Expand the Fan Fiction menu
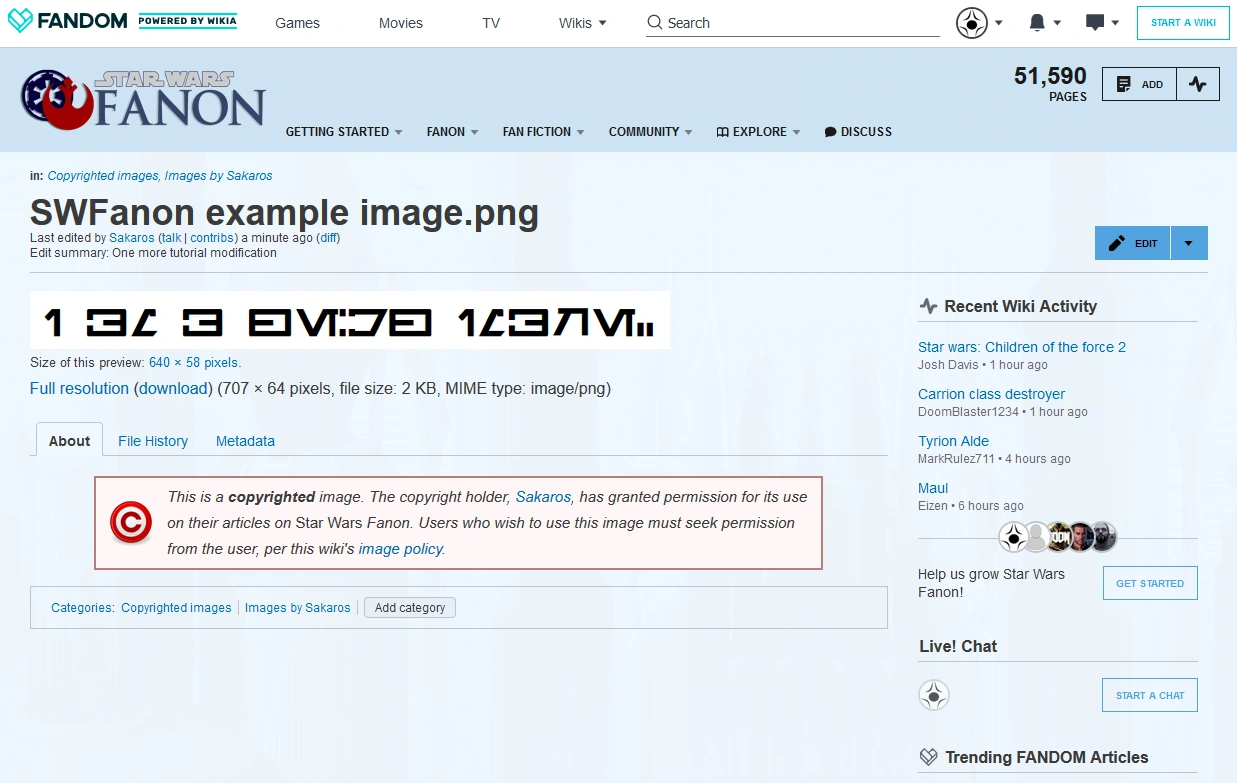This screenshot has width=1237, height=783. [543, 132]
